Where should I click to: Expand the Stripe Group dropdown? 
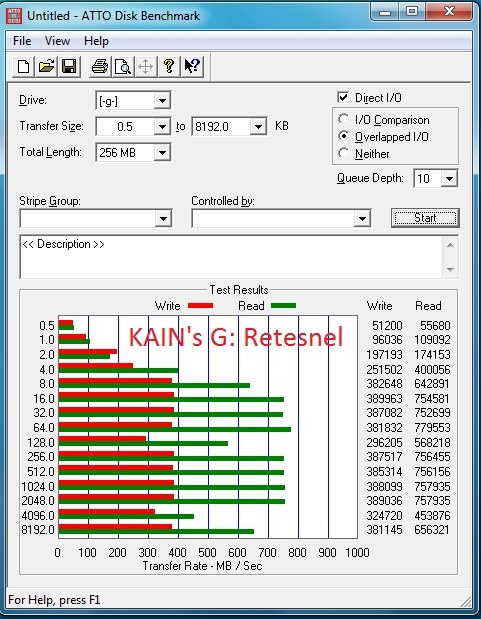tap(163, 218)
